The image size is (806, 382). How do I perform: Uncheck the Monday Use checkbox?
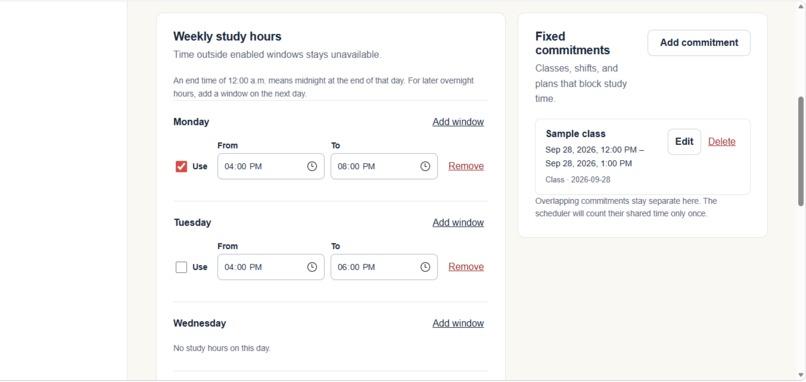(x=181, y=166)
